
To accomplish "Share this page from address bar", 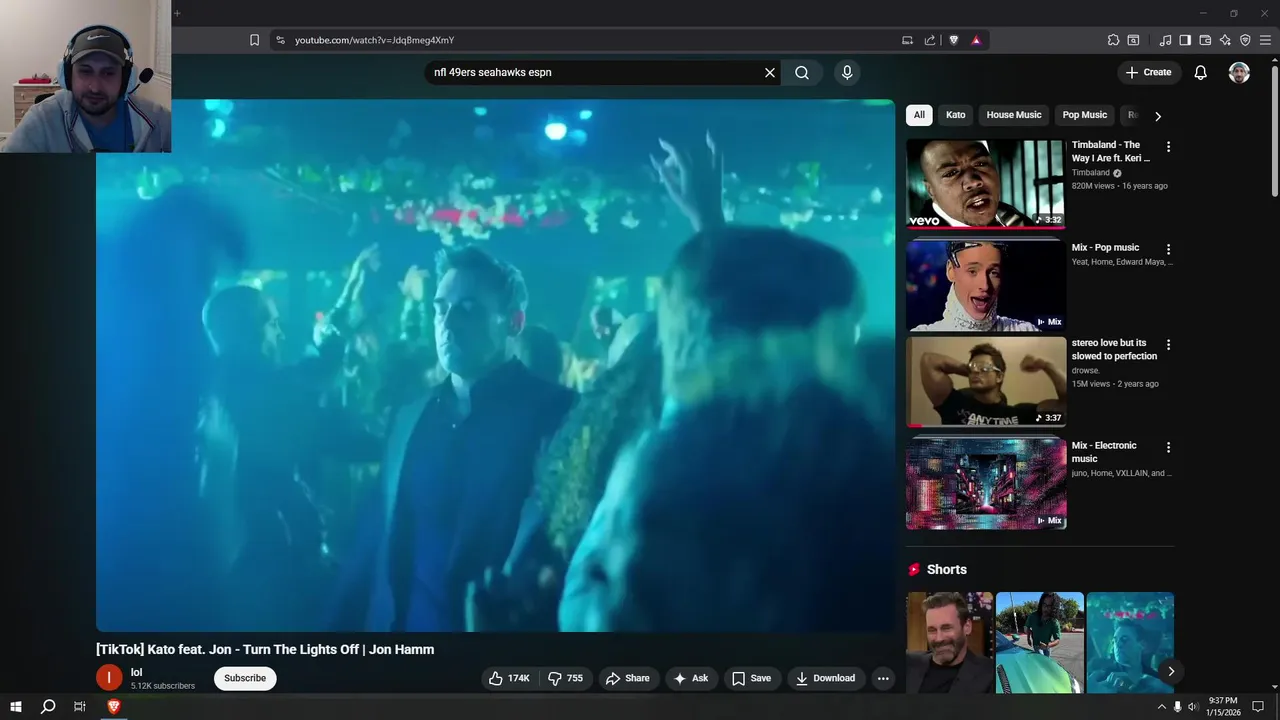I will pos(930,40).
